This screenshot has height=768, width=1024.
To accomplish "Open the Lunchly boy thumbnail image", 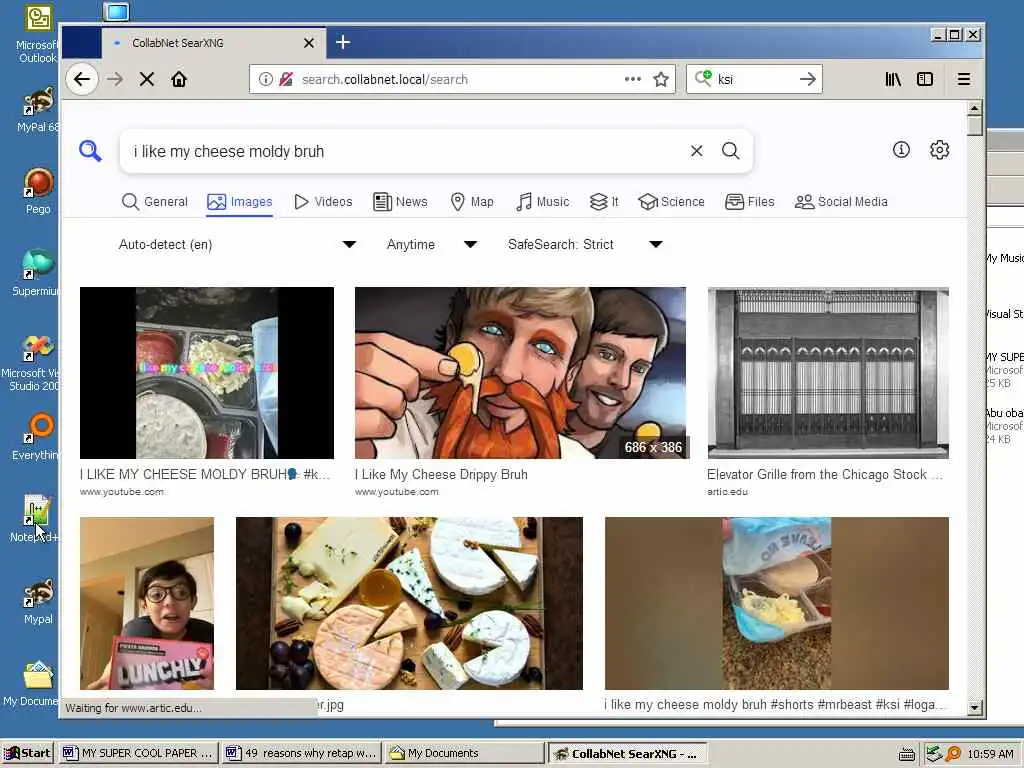I will [147, 603].
